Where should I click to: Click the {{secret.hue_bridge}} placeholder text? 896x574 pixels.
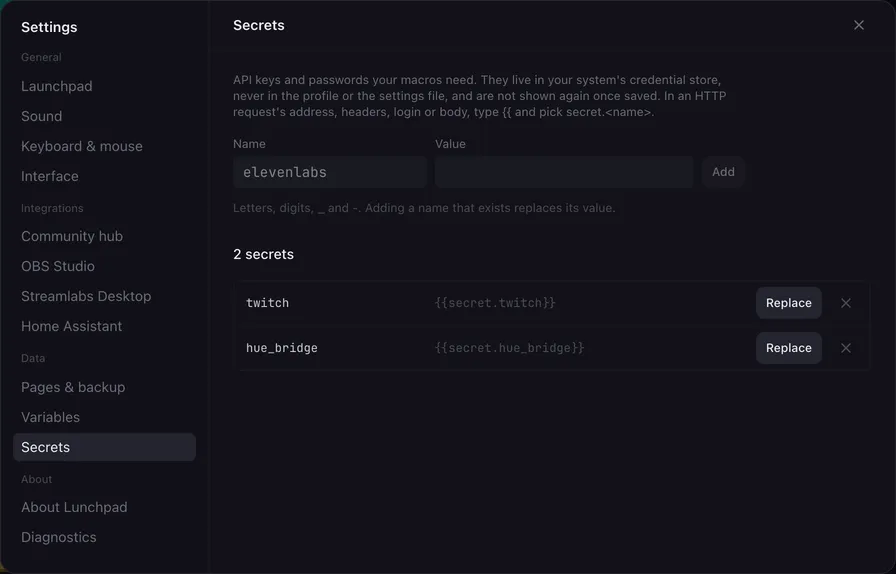(x=510, y=348)
